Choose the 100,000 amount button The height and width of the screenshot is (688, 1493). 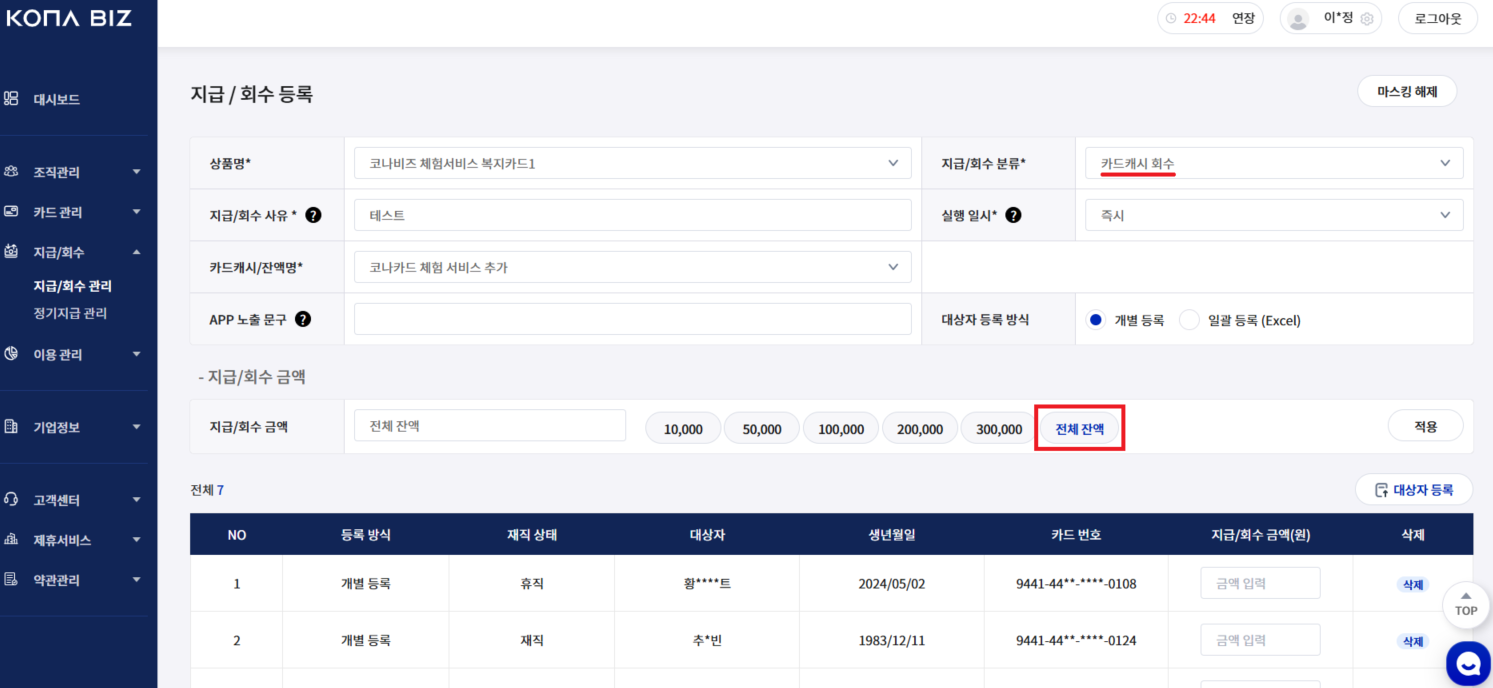click(841, 428)
